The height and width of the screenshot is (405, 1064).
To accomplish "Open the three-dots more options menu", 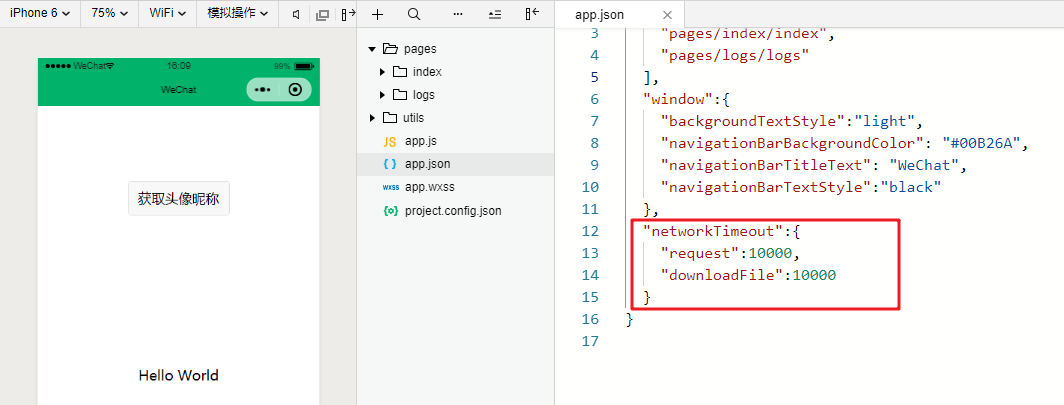I will click(x=459, y=14).
